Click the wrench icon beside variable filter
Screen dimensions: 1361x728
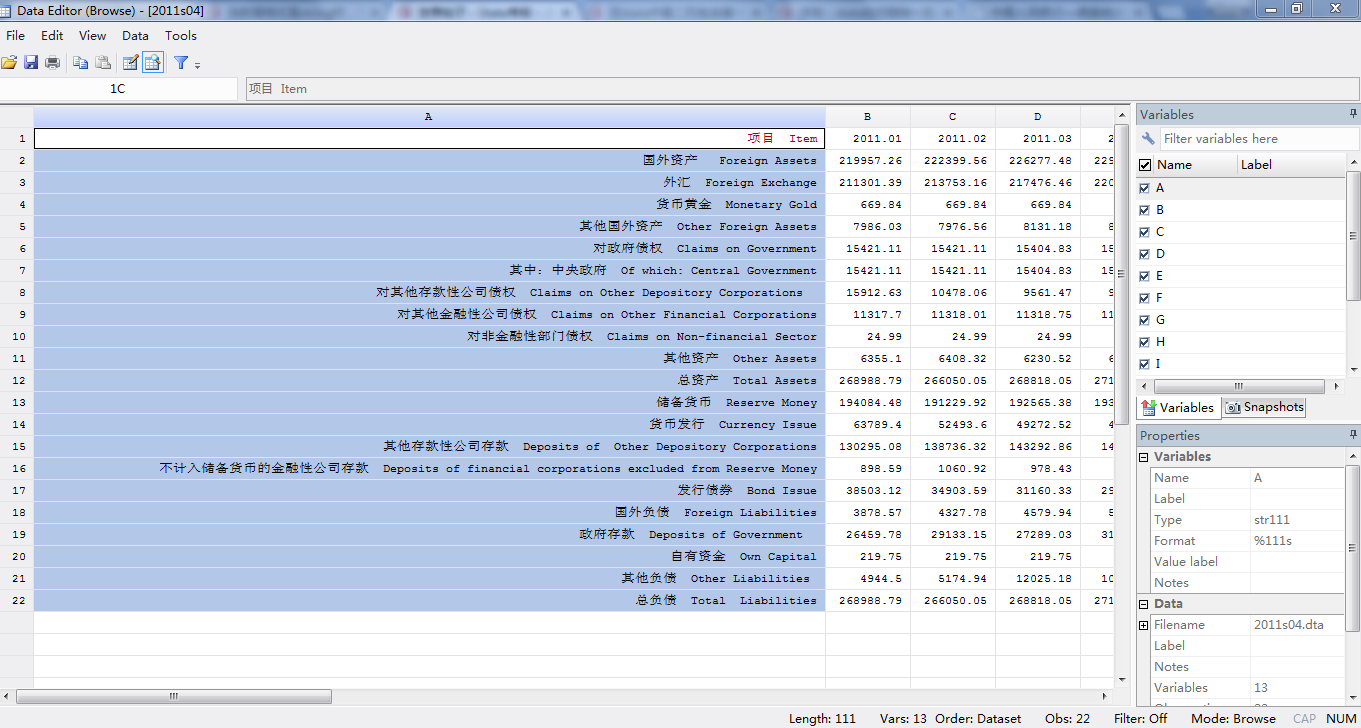pyautogui.click(x=1149, y=139)
